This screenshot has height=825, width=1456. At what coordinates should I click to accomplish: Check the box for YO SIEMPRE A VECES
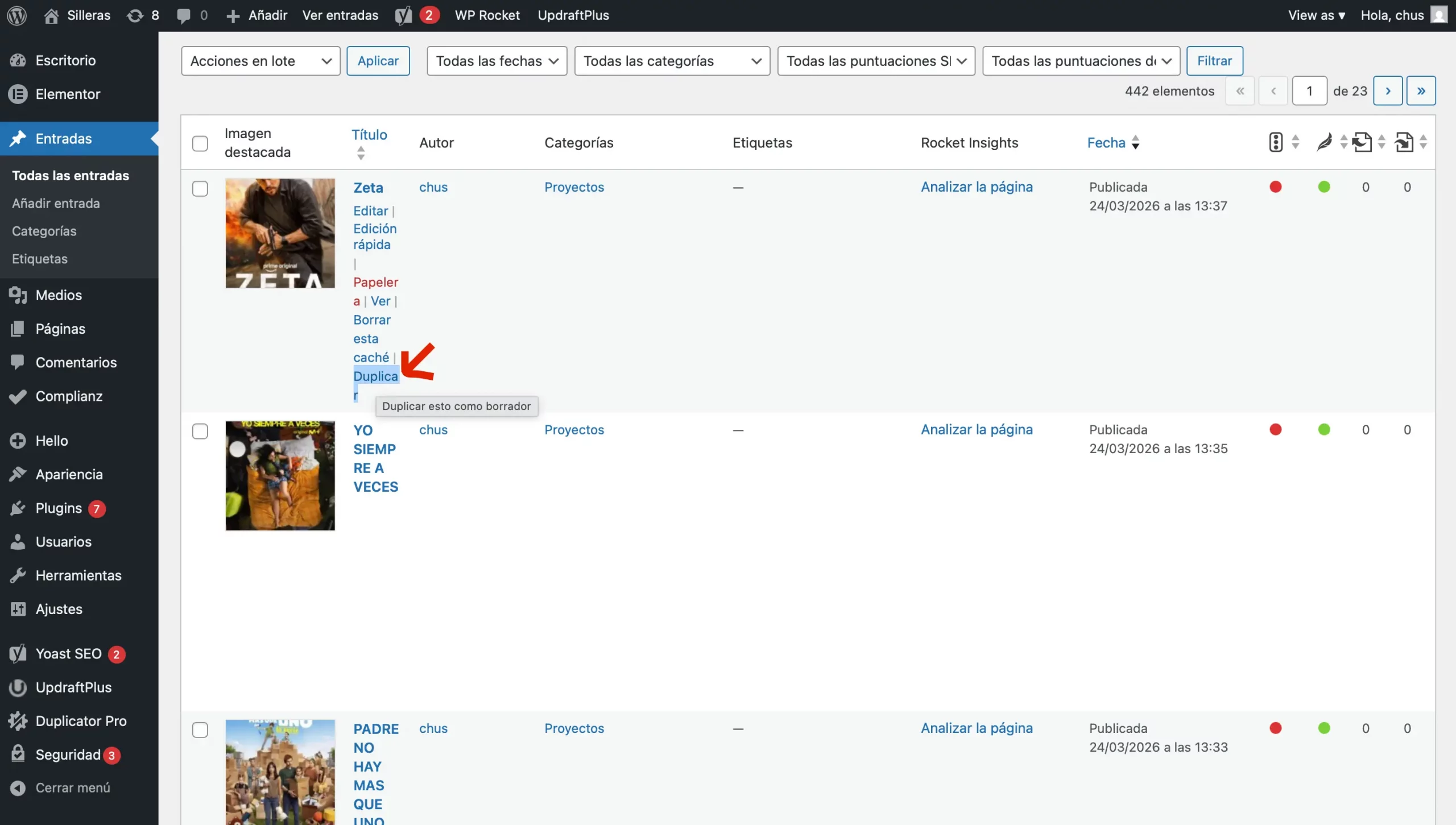coord(200,431)
